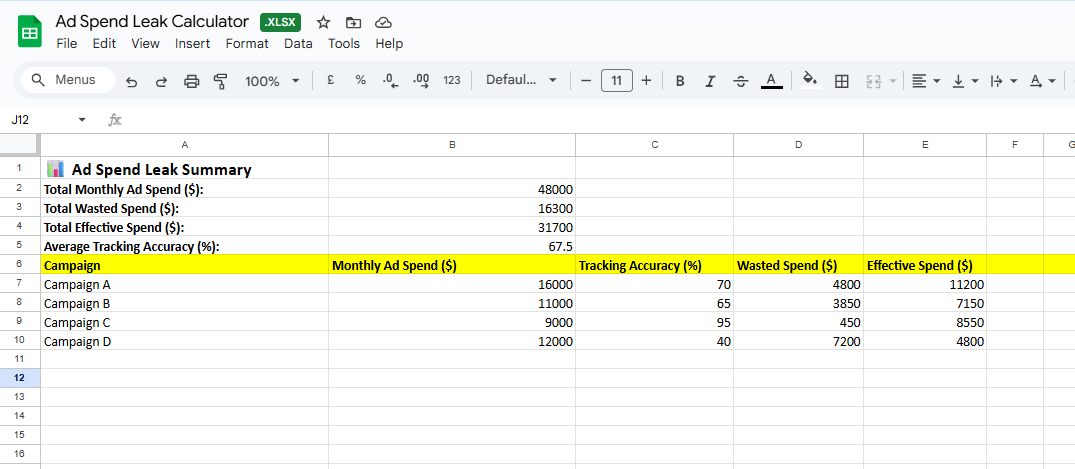Select the 67.5 average accuracy cell
1075x469 pixels.
click(452, 245)
